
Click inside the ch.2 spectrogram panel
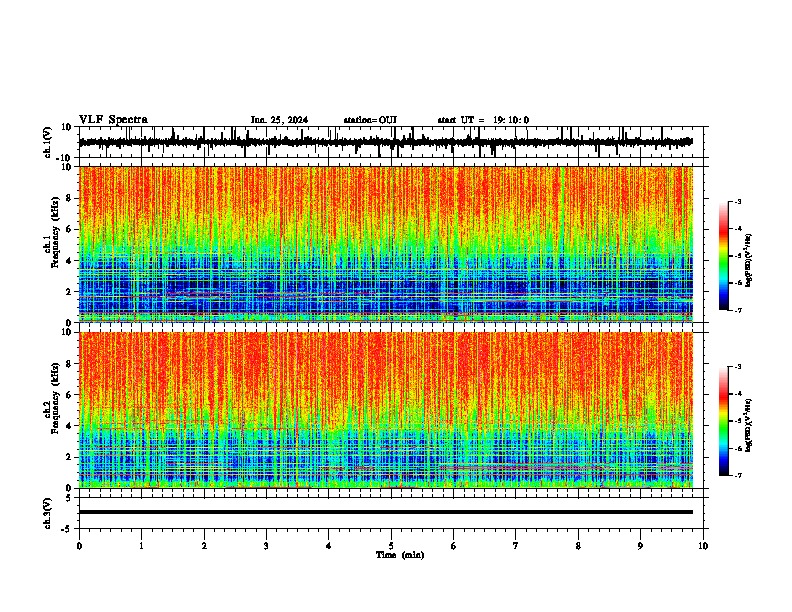pos(385,410)
